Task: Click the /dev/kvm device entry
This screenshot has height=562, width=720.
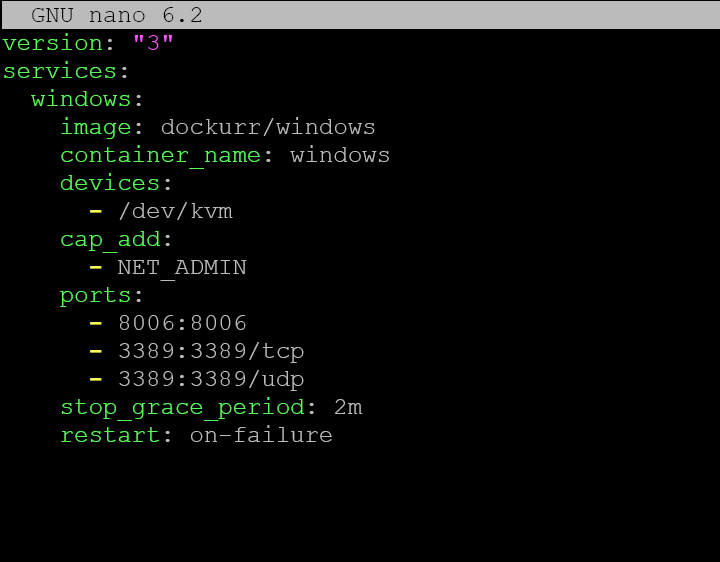Action: [x=175, y=211]
